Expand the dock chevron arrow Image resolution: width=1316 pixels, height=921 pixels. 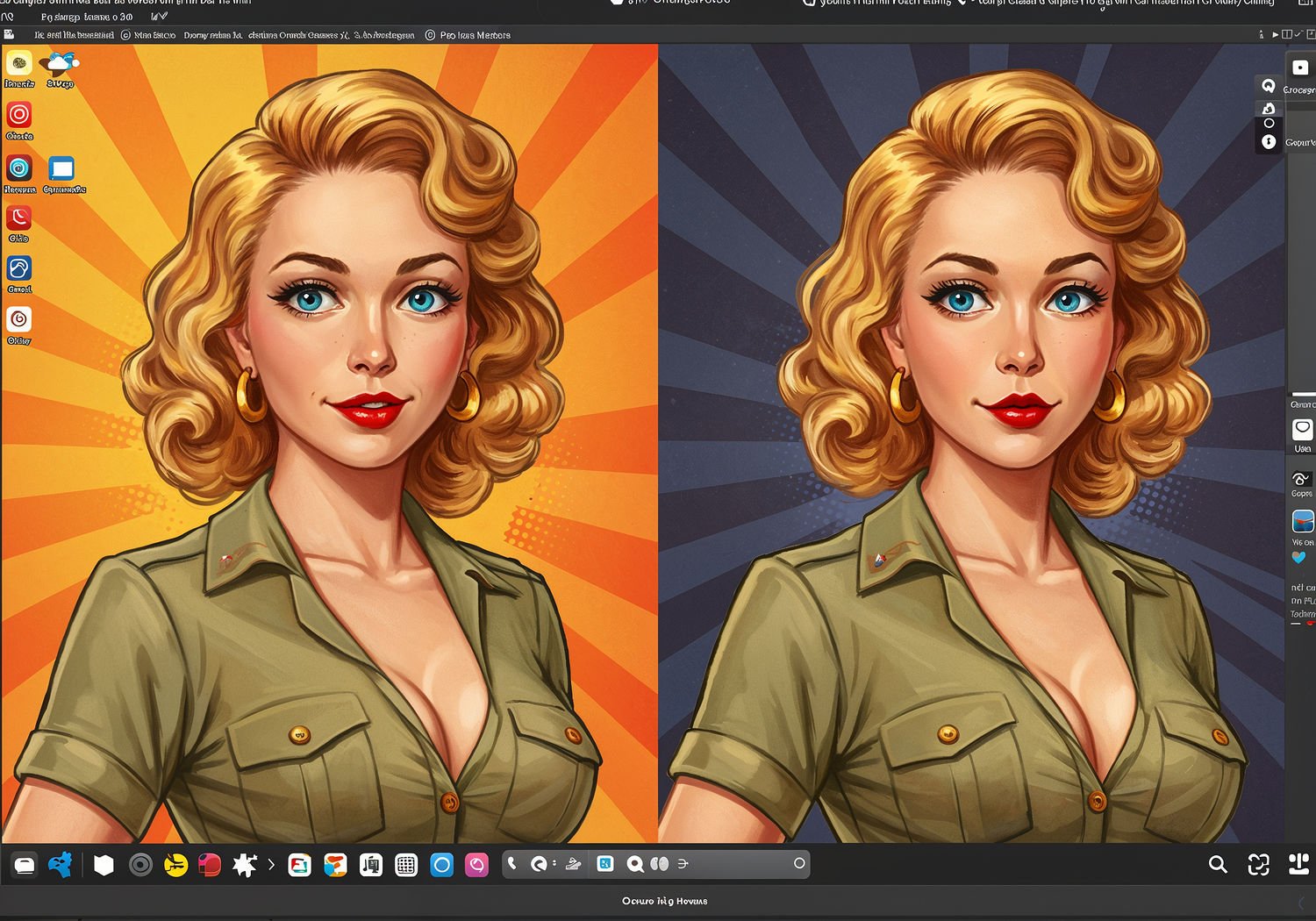271,865
